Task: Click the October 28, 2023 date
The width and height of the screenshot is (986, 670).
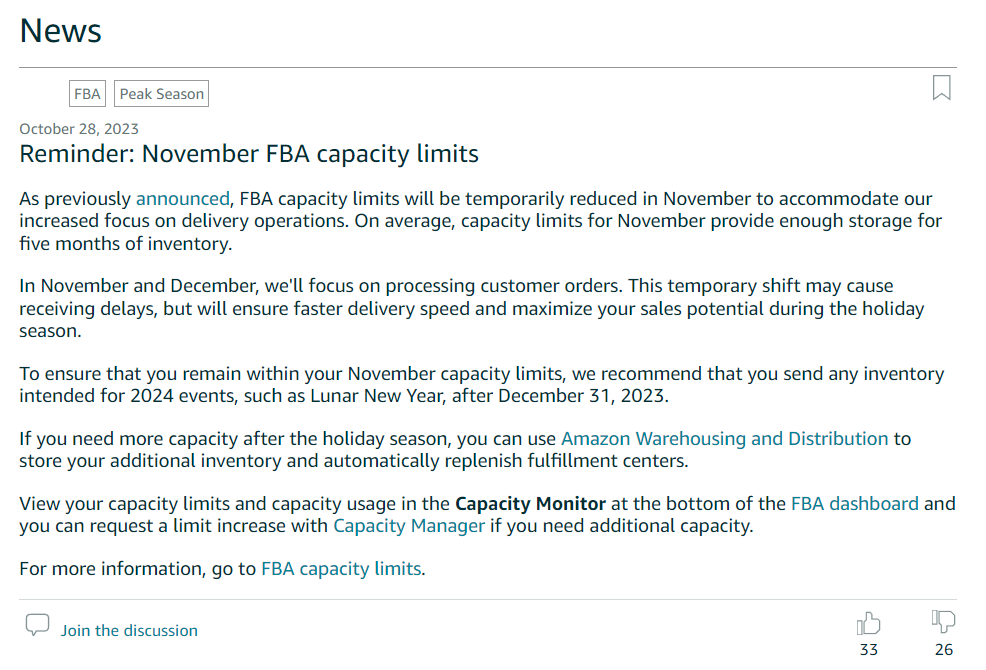Action: (x=79, y=129)
